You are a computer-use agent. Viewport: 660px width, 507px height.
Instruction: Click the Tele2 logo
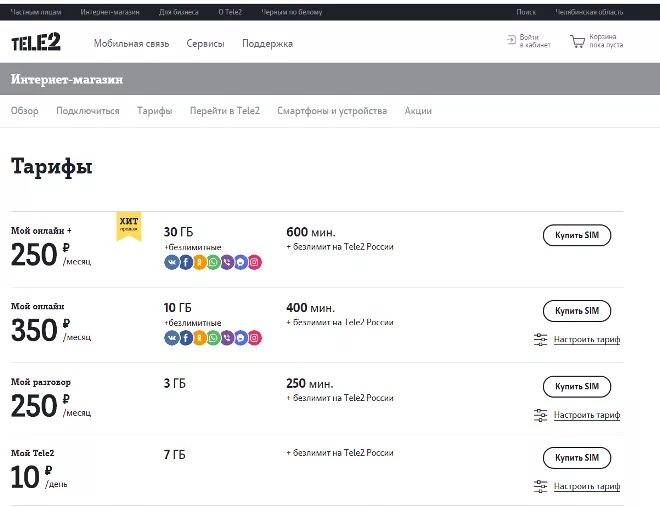(34, 43)
